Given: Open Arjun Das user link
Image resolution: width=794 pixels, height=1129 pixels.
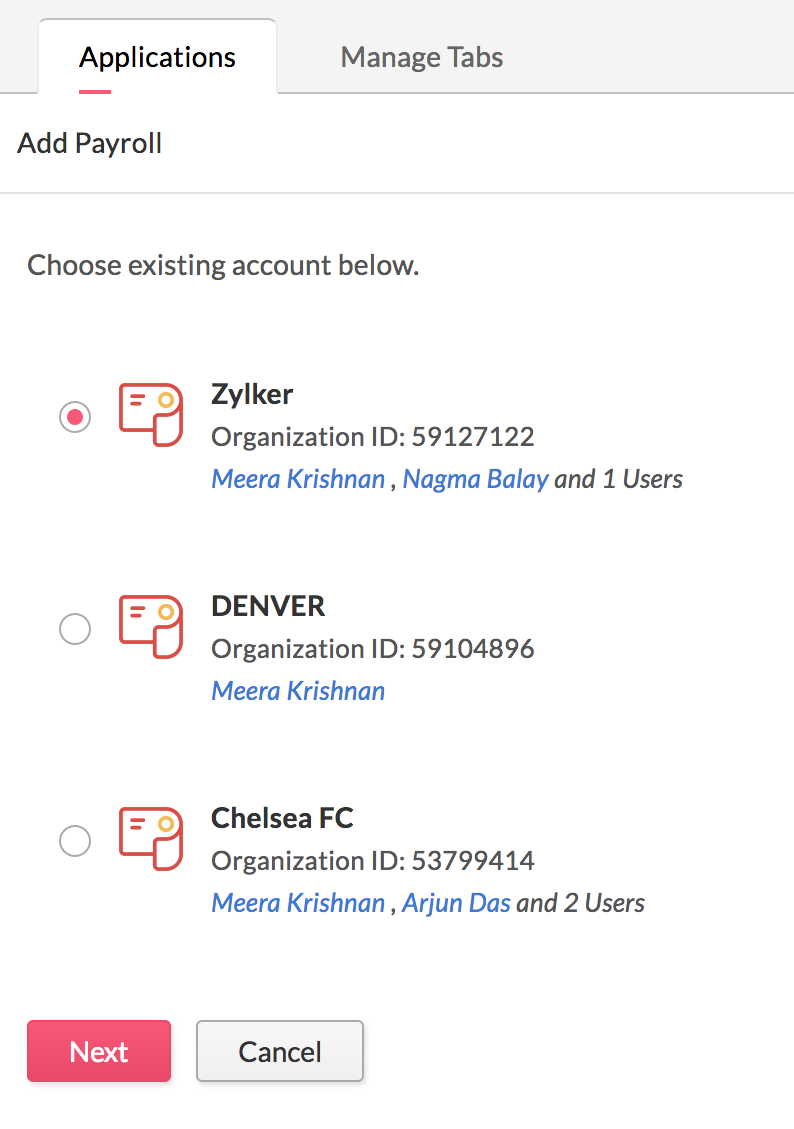Looking at the screenshot, I should pyautogui.click(x=456, y=903).
